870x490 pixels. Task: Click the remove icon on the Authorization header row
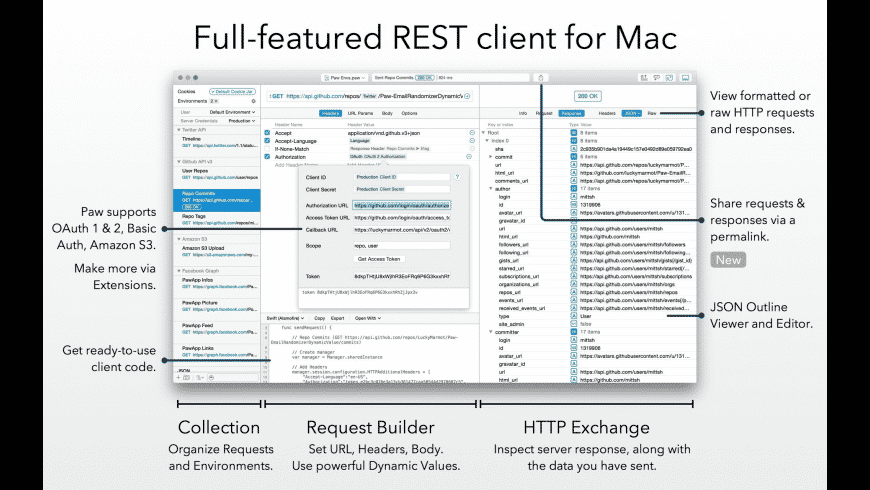coord(469,157)
